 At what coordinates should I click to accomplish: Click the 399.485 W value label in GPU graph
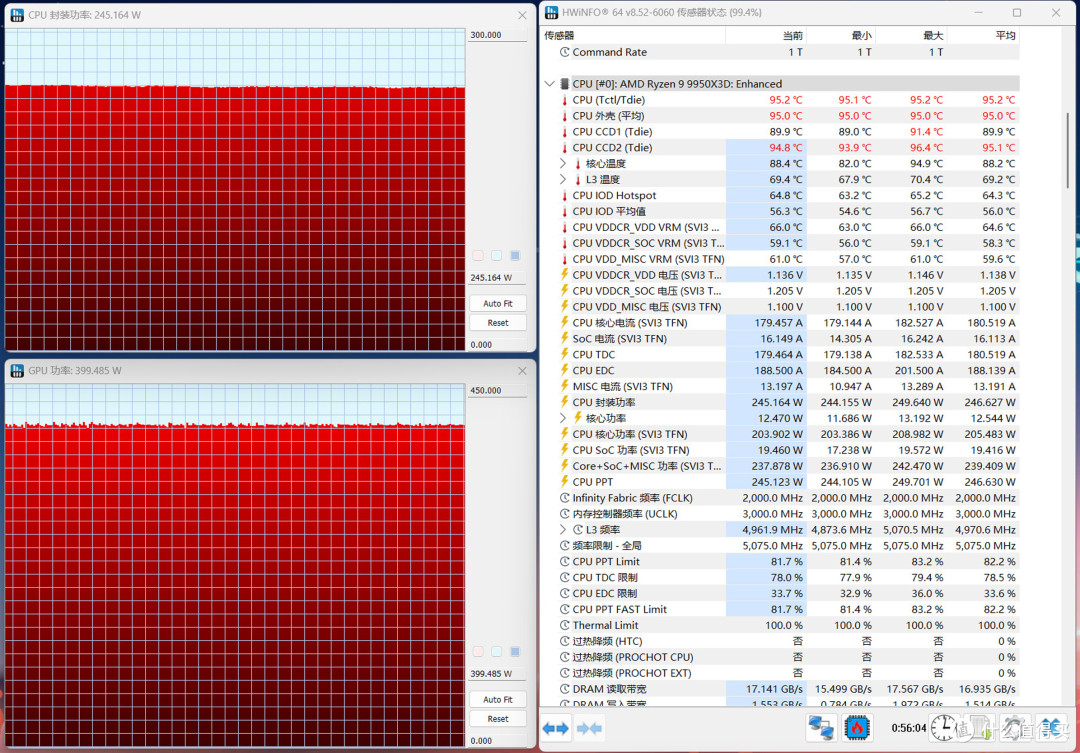[x=497, y=674]
